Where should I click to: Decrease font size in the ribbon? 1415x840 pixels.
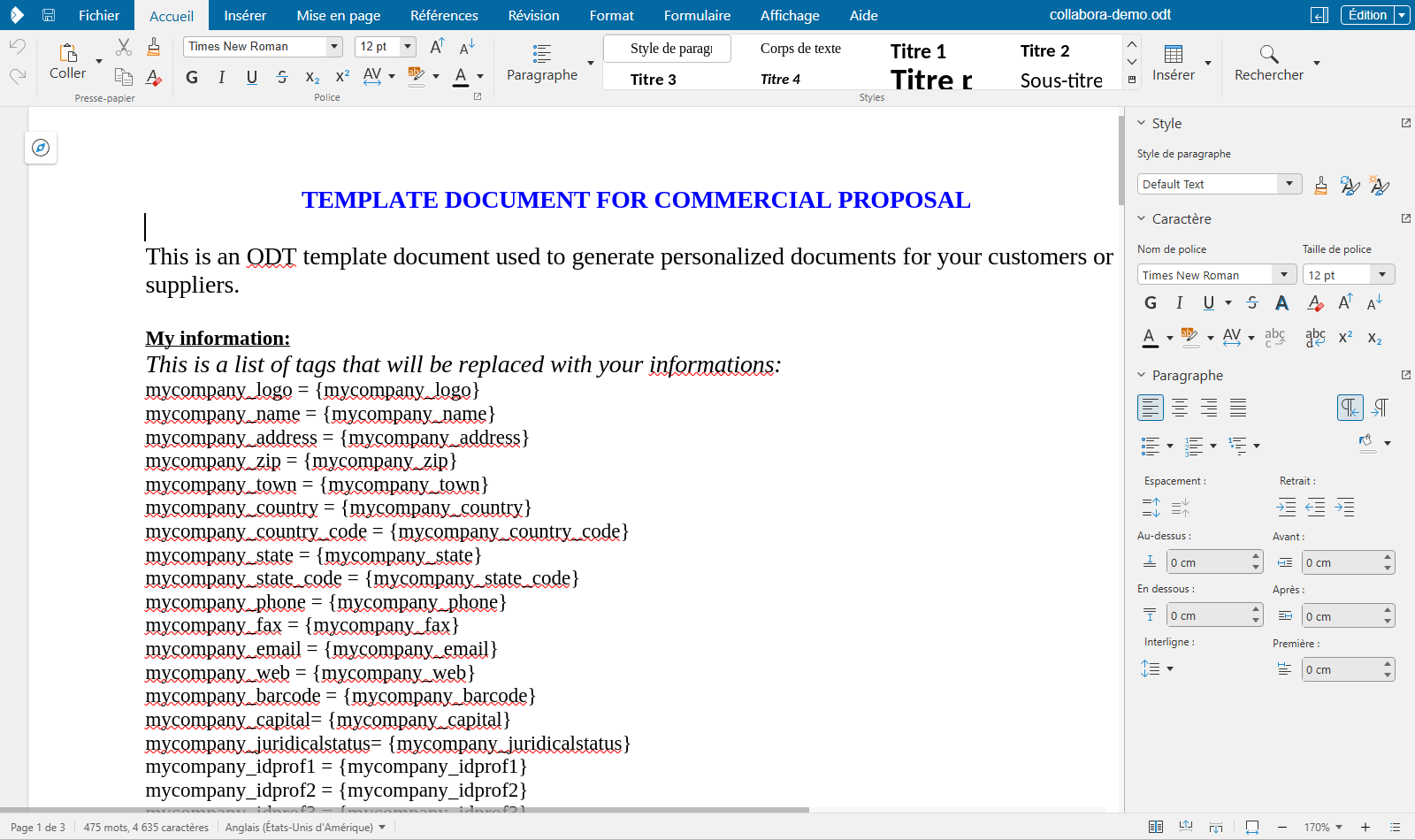click(467, 47)
